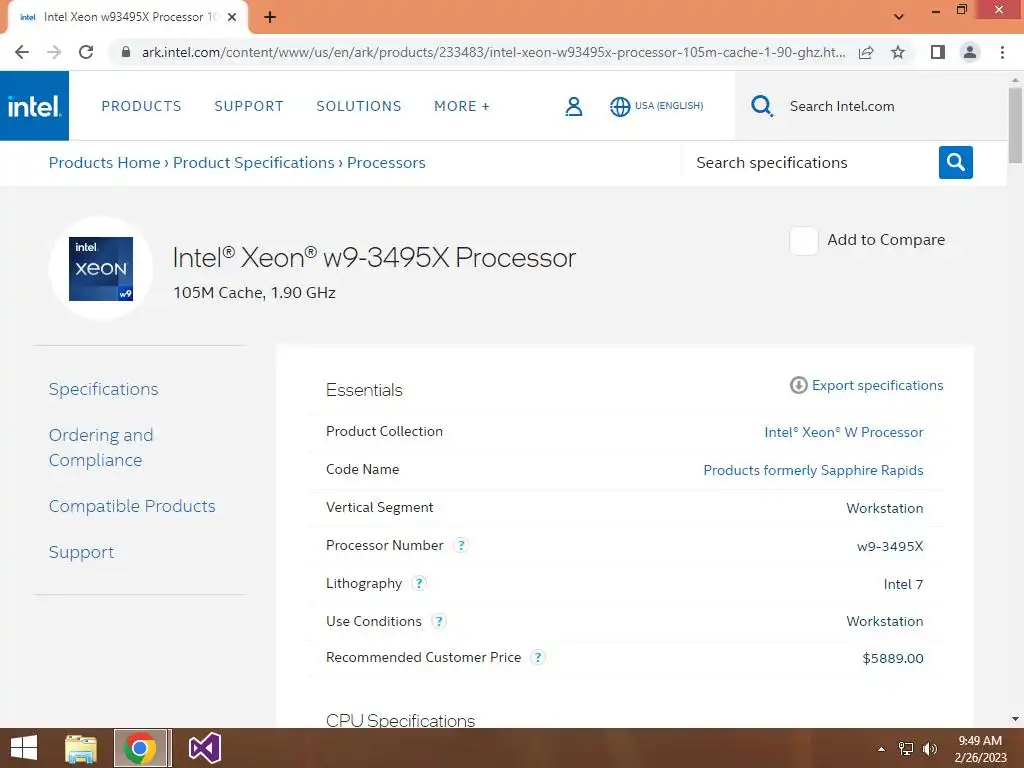This screenshot has height=768, width=1024.
Task: Click the w9-3495X processor number value
Action: pos(890,547)
